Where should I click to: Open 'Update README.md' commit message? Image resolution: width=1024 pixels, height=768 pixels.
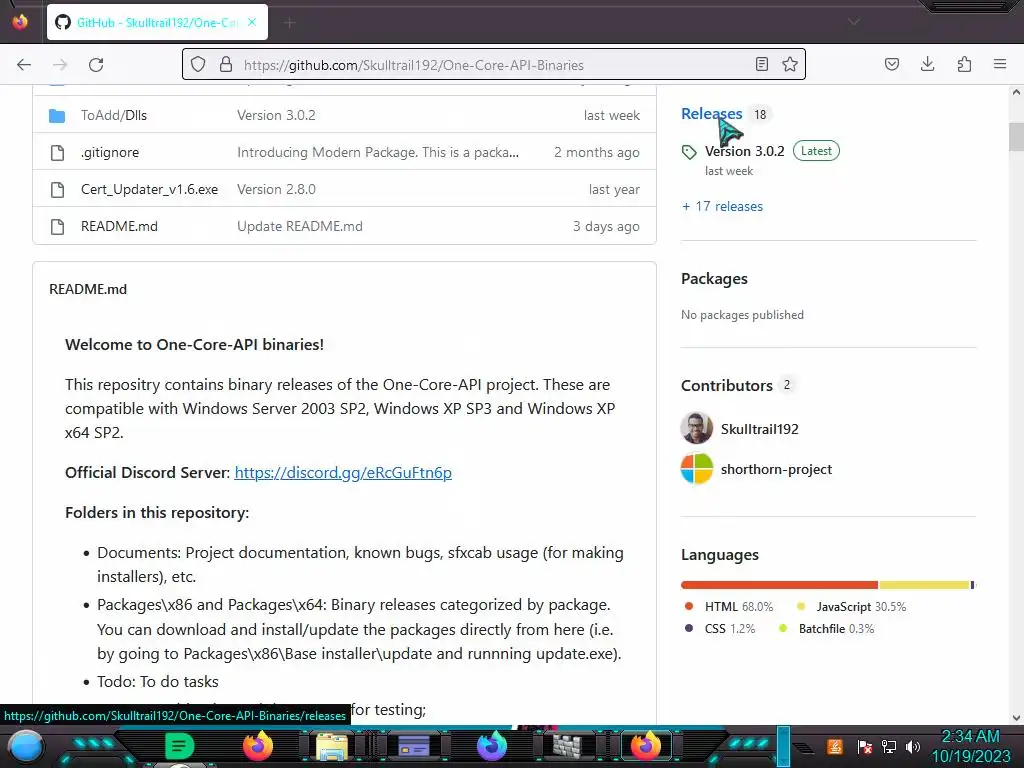point(300,227)
